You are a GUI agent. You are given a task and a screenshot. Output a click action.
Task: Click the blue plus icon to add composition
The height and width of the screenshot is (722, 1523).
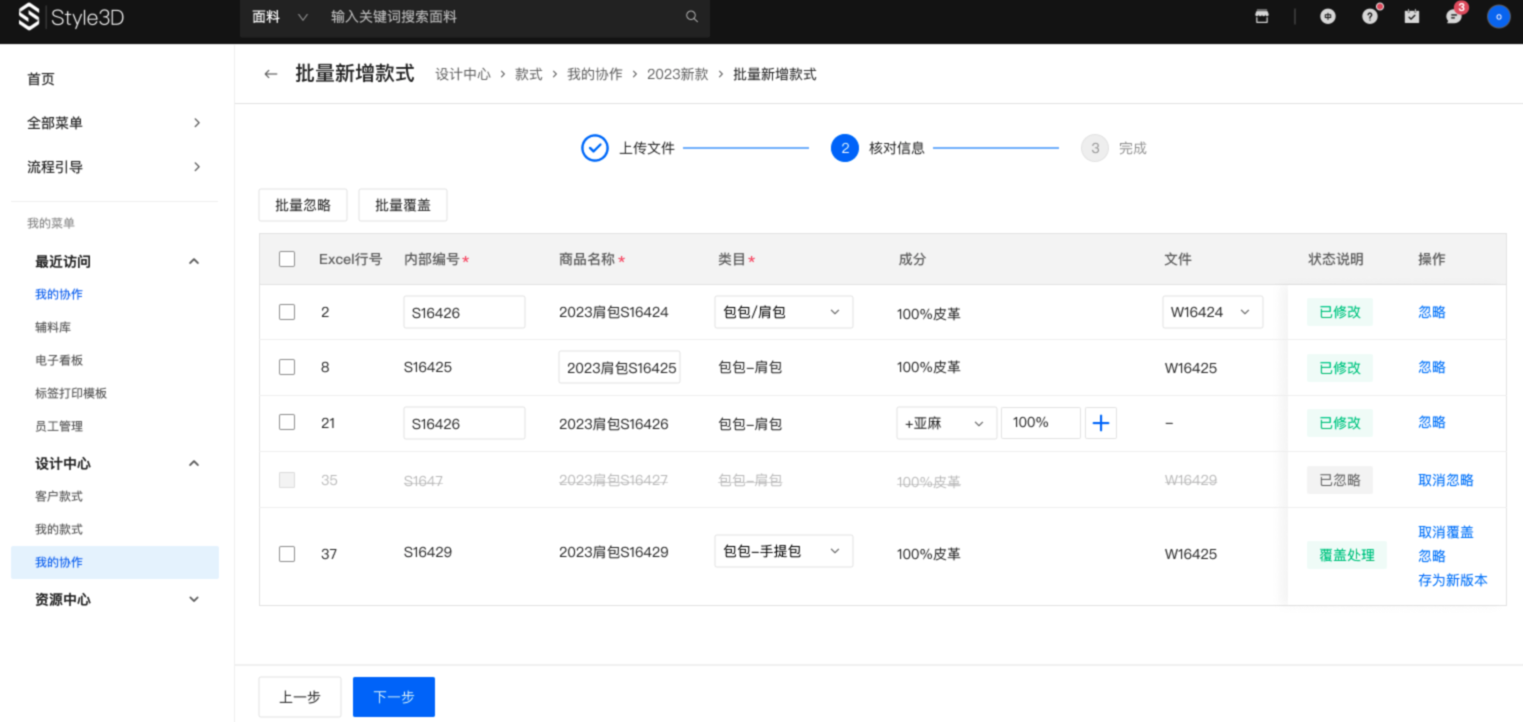pos(1101,423)
